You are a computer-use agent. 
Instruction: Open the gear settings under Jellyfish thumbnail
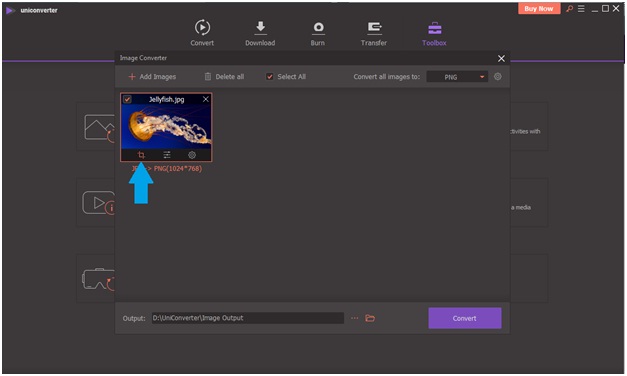(192, 155)
